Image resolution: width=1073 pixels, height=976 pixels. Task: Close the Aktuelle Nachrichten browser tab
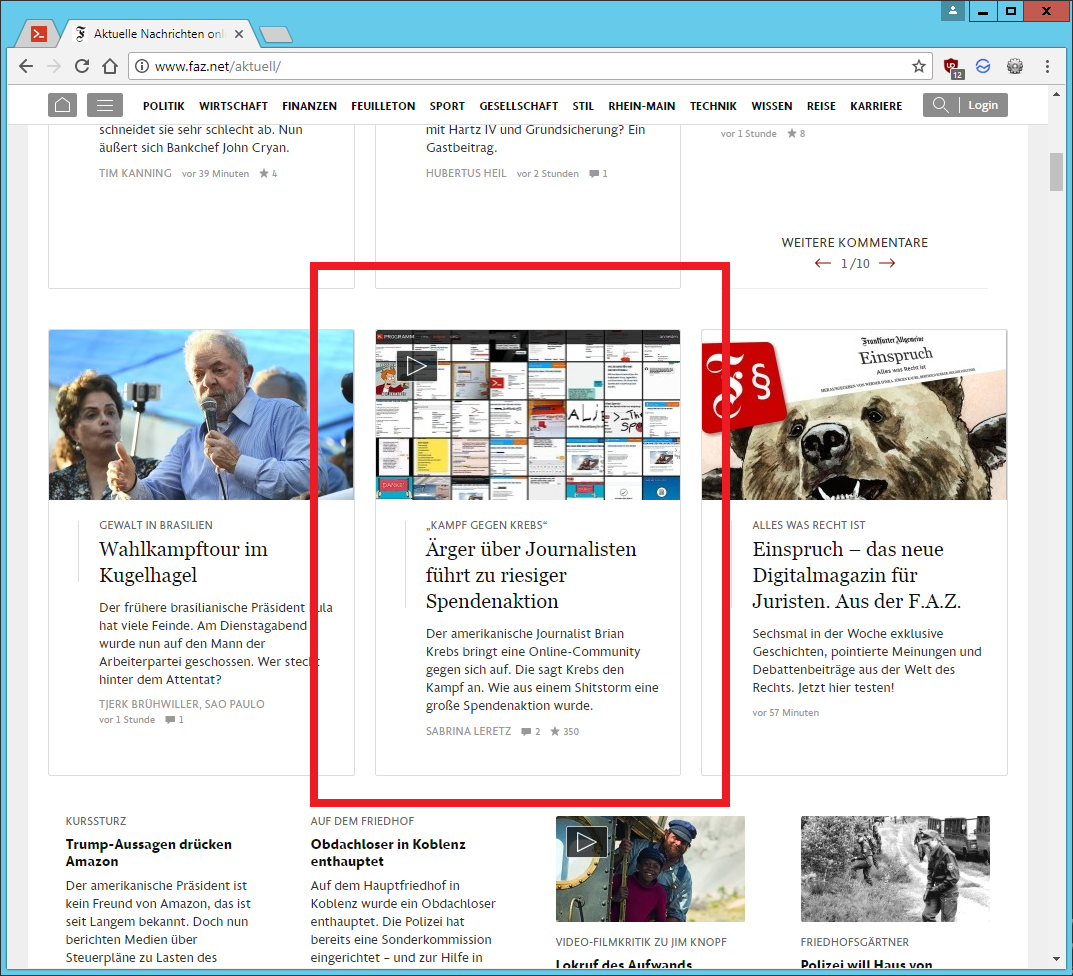[x=239, y=34]
